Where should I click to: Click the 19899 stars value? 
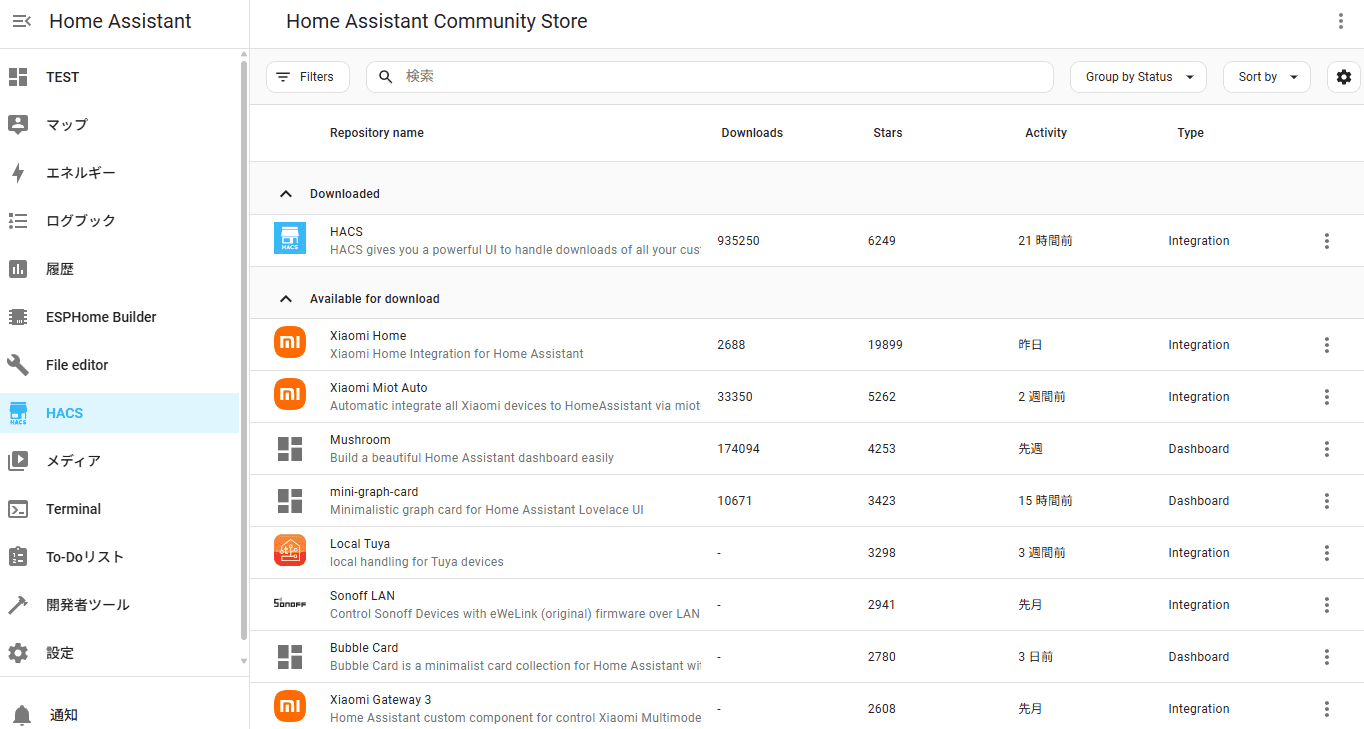coord(885,345)
